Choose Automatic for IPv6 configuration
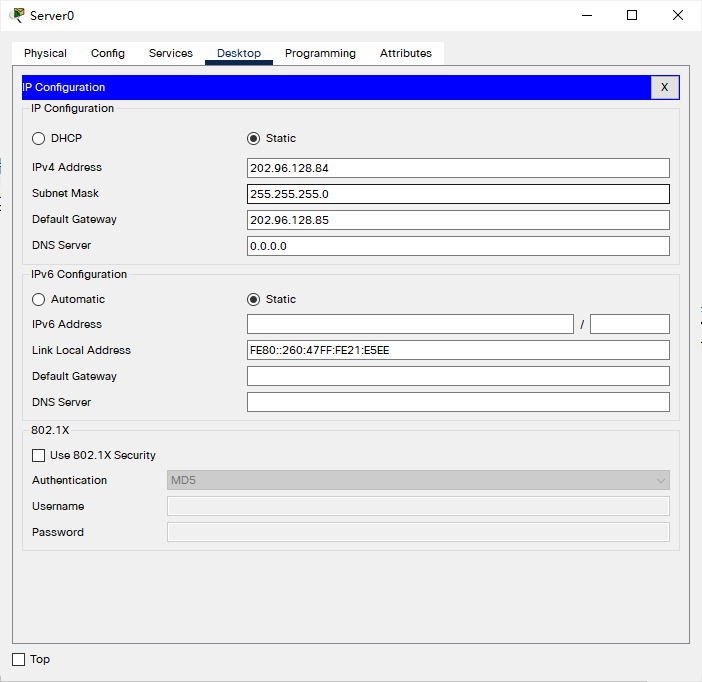Image resolution: width=702 pixels, height=682 pixels. pos(39,300)
